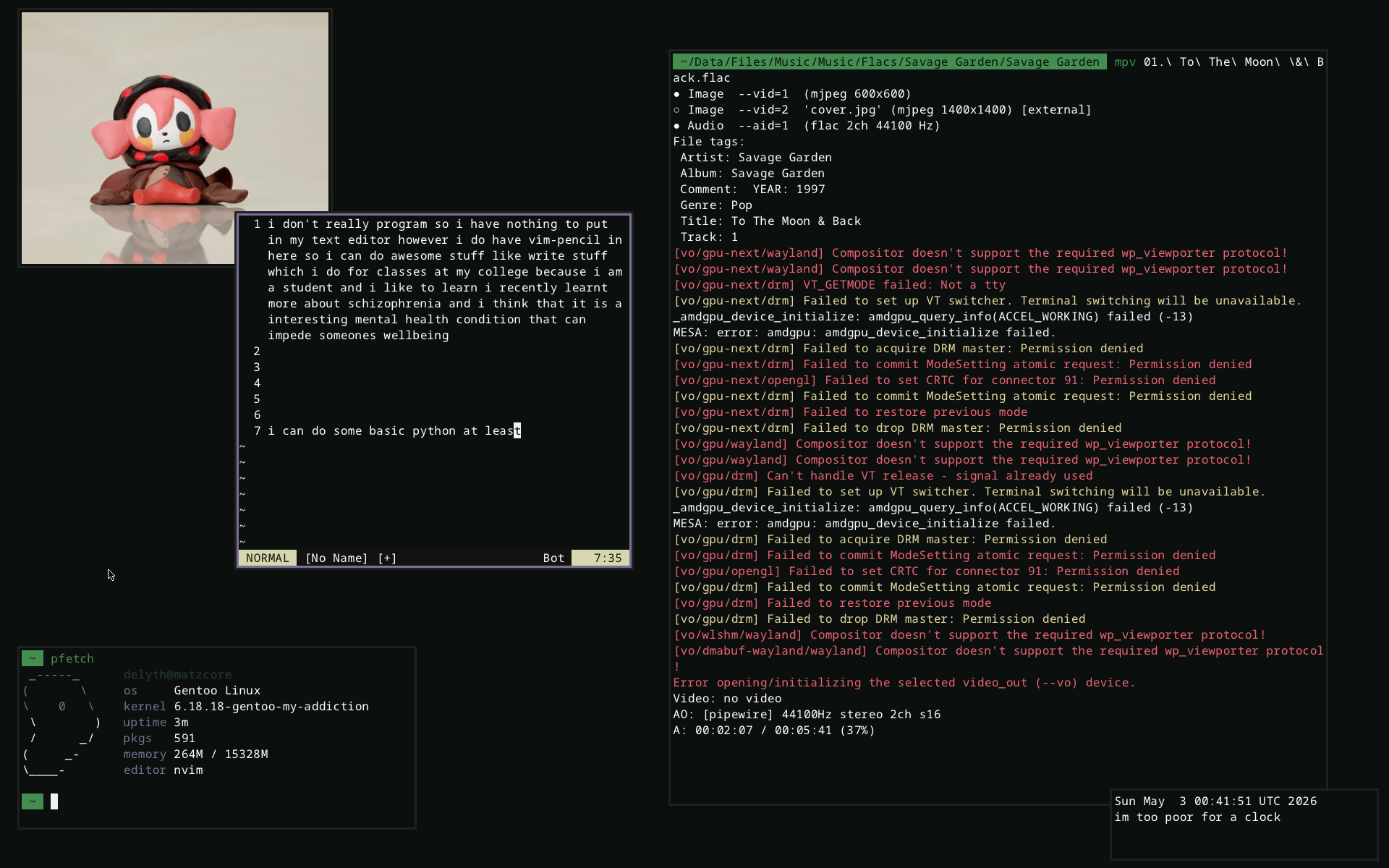Click '[vo/gpu-next/drm] Failed to acquire DRM master'
The width and height of the screenshot is (1389, 868).
pyautogui.click(x=909, y=348)
